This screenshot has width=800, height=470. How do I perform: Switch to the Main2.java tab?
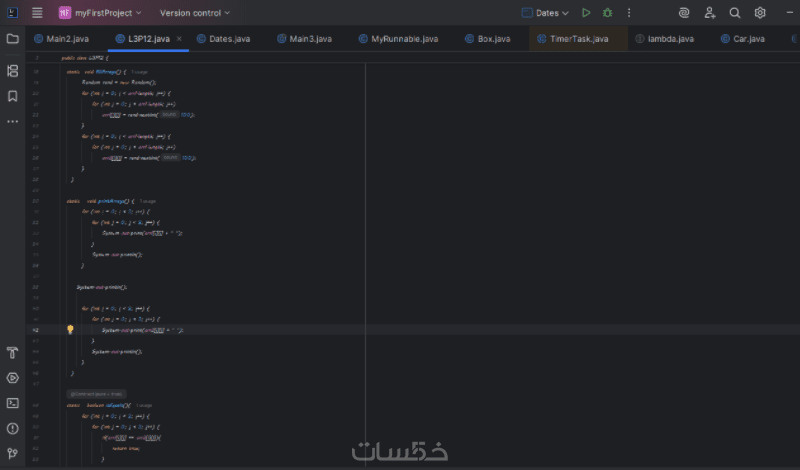click(62, 39)
